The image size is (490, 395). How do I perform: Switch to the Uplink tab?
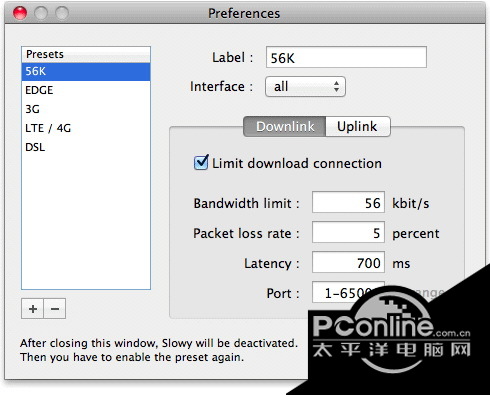(x=357, y=126)
